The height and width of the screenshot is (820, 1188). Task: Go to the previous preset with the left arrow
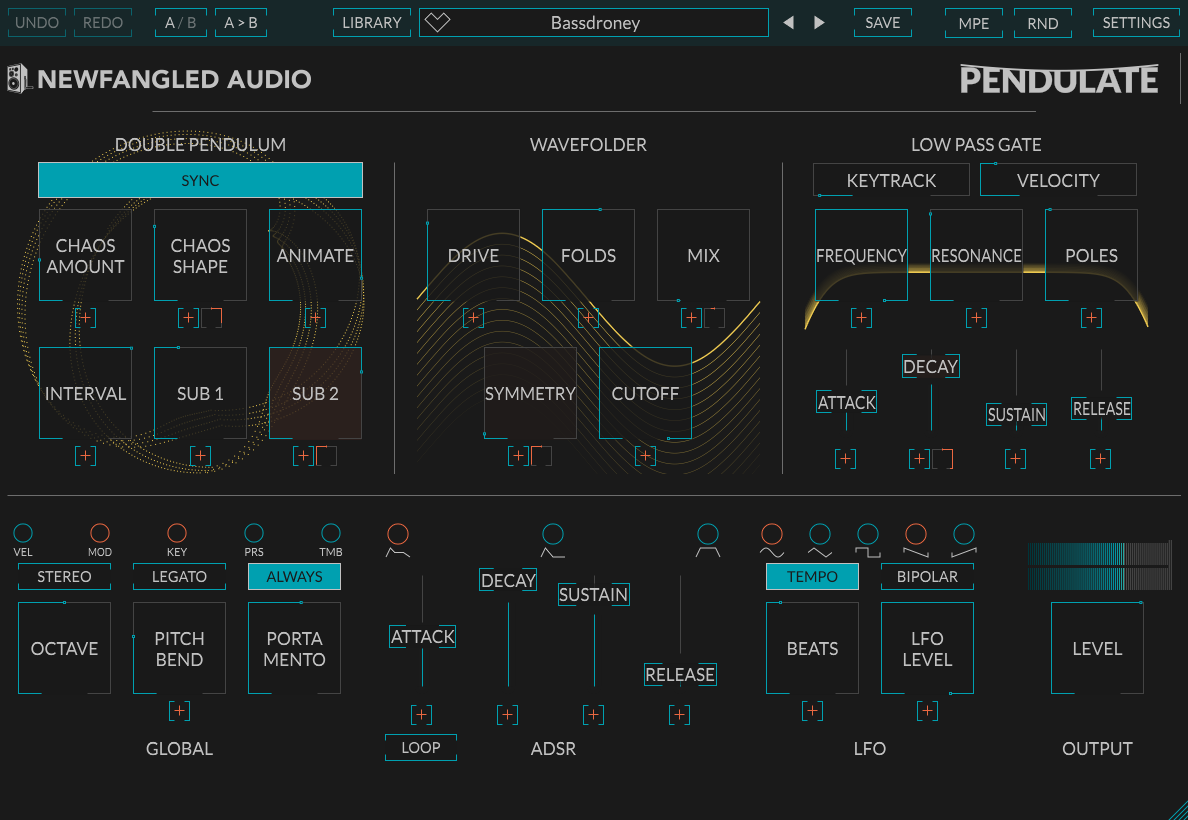(789, 21)
